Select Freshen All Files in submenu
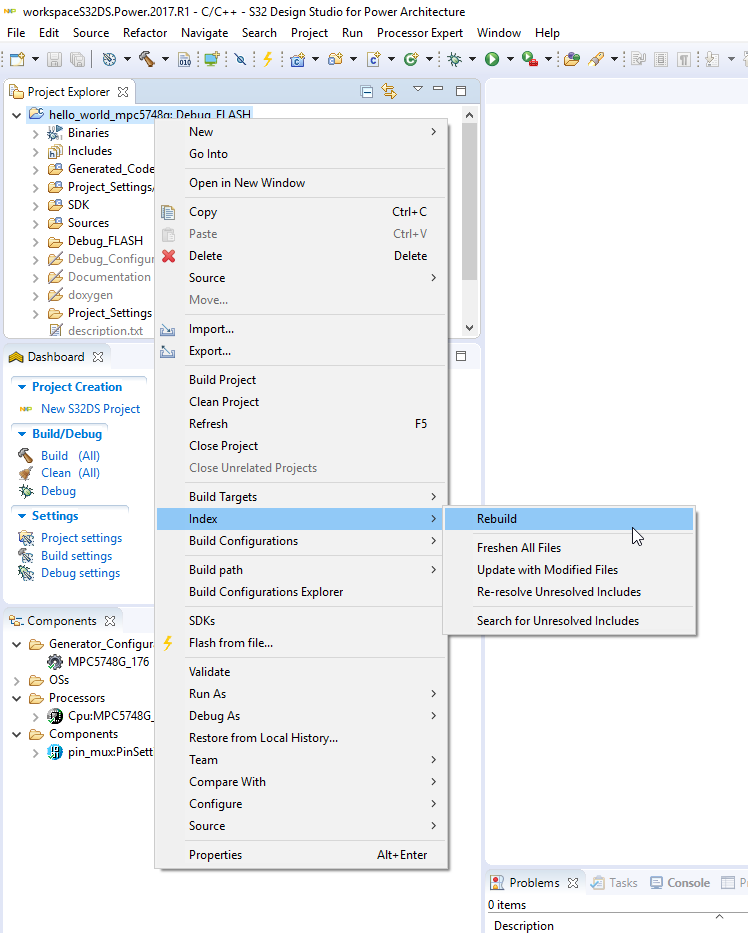748x933 pixels. (569, 548)
